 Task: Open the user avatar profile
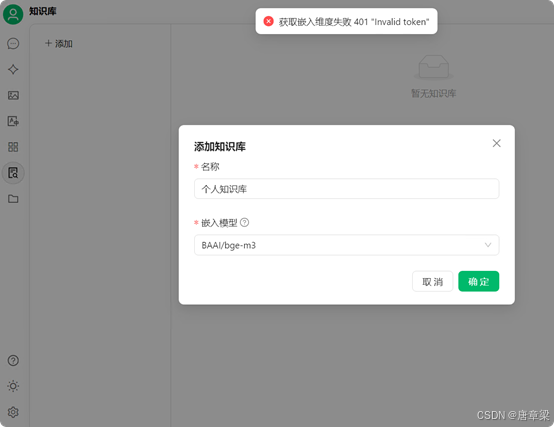point(13,14)
